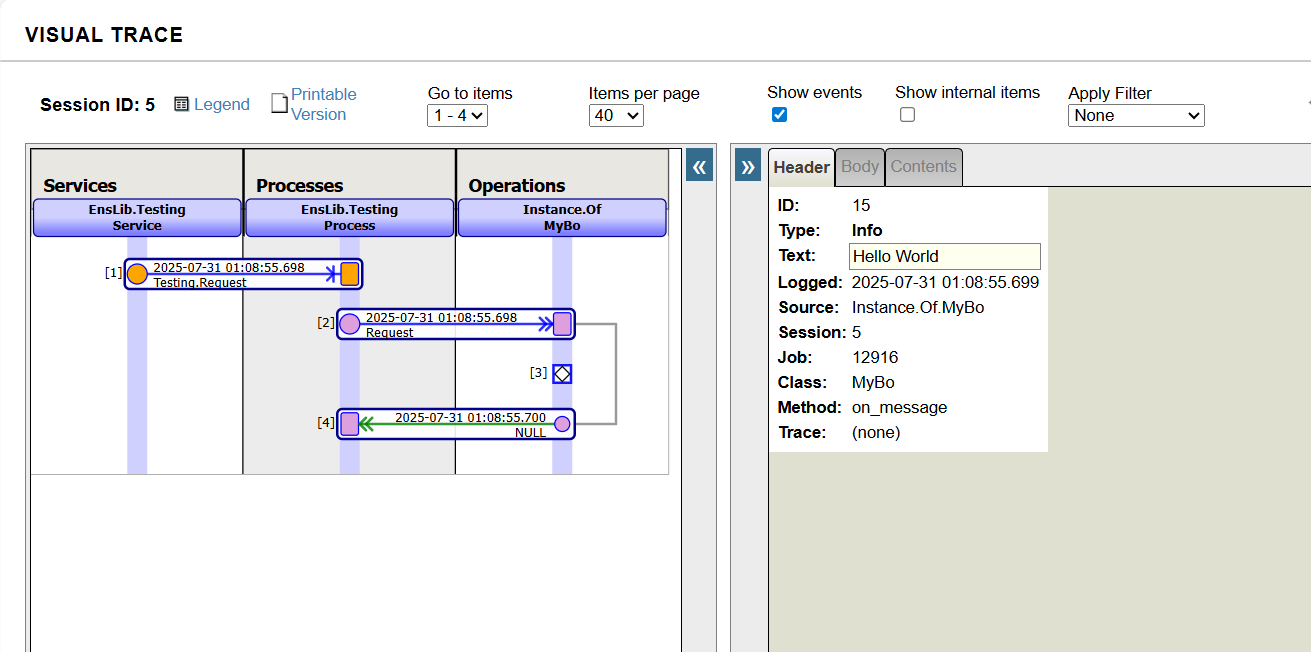
Task: Uncheck the Show events checkbox
Action: point(780,115)
